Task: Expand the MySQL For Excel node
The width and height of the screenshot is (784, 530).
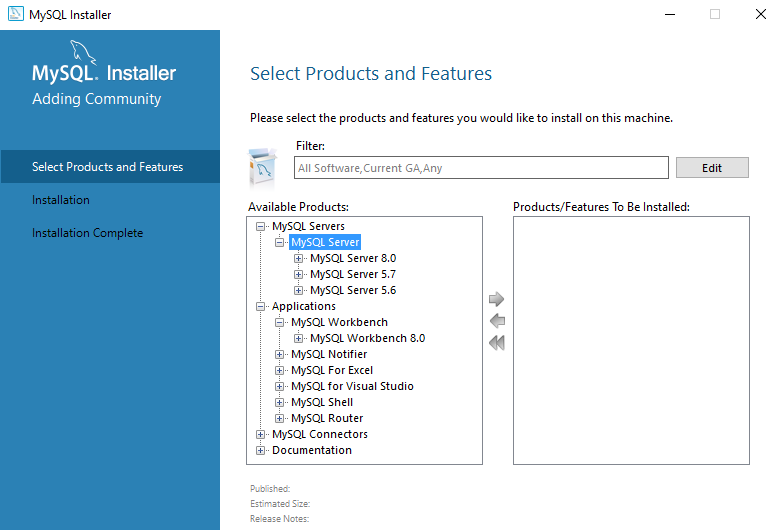Action: pos(280,370)
